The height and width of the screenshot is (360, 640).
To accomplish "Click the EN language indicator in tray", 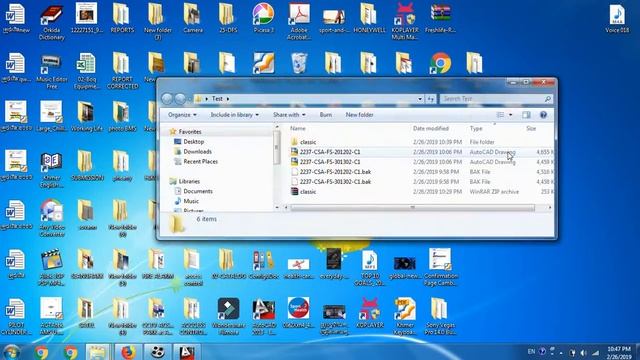I will (531, 351).
